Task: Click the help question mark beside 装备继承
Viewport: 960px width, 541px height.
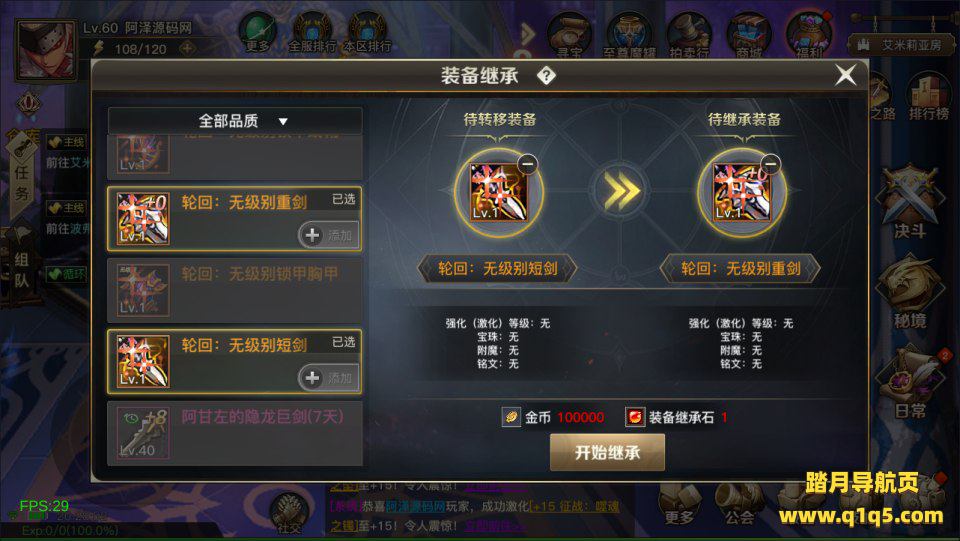Action: click(546, 76)
